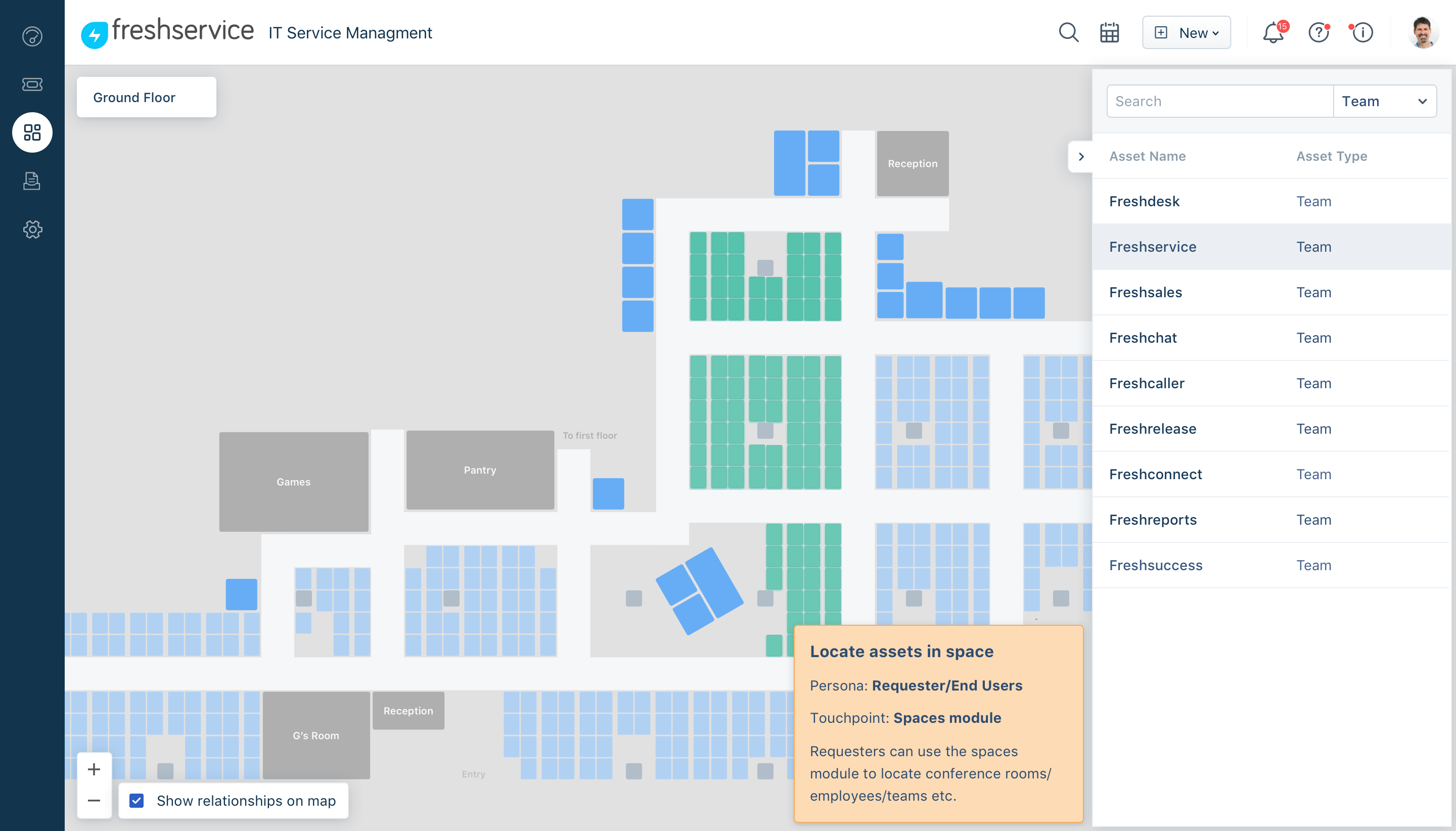1456x831 pixels.
Task: Click the info icon in header
Action: (1362, 32)
